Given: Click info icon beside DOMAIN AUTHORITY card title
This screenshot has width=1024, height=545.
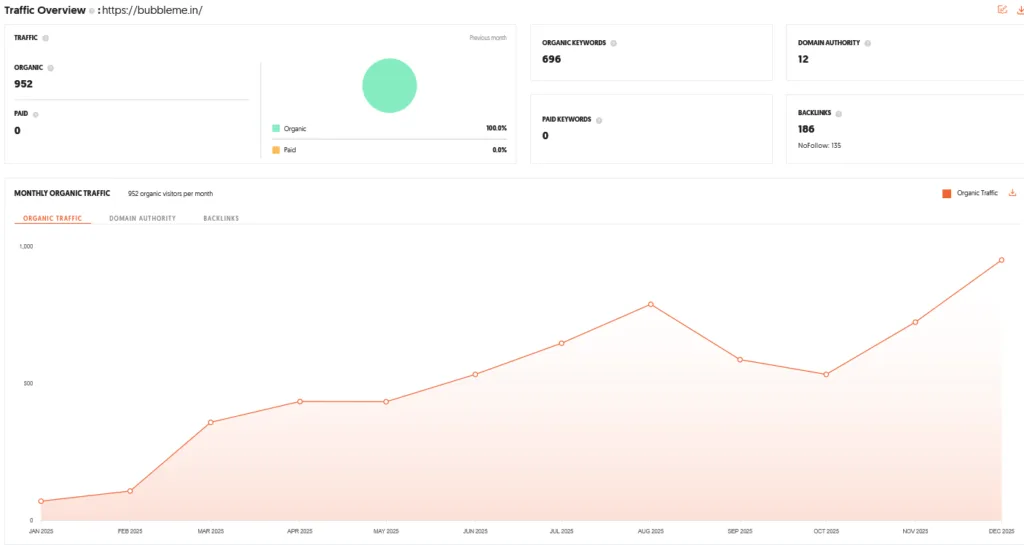Looking at the screenshot, I should (867, 43).
